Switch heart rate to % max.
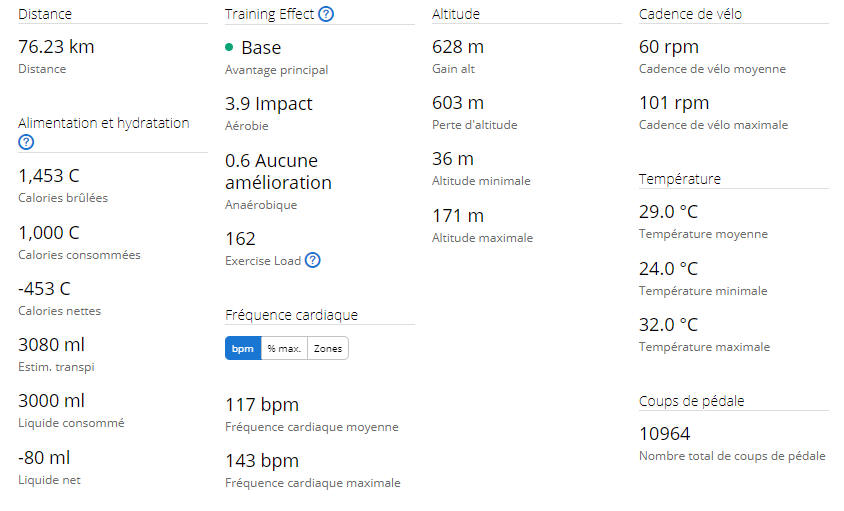This screenshot has height=511, width=844. pos(284,348)
